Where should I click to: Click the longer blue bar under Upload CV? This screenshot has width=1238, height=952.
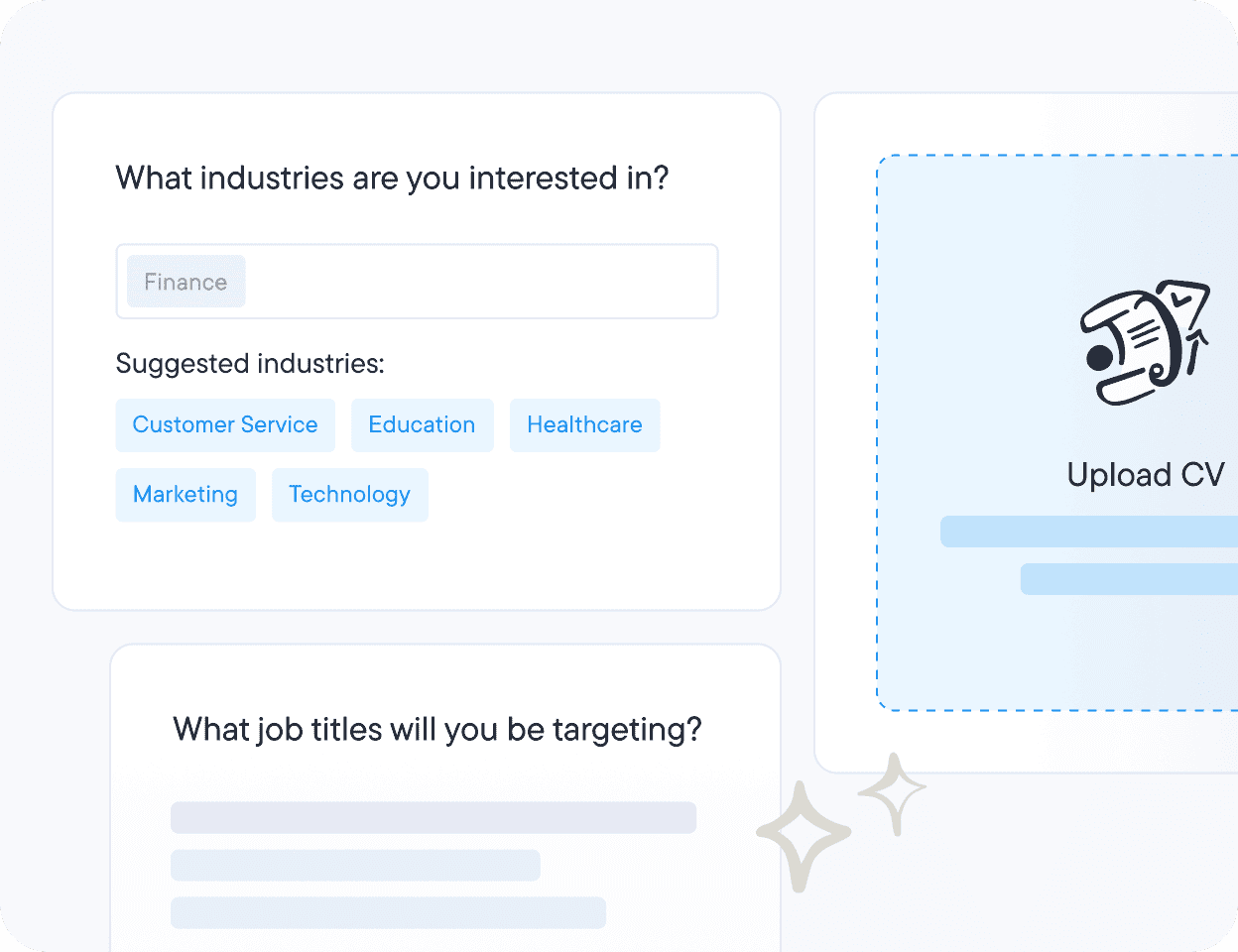tap(1089, 532)
